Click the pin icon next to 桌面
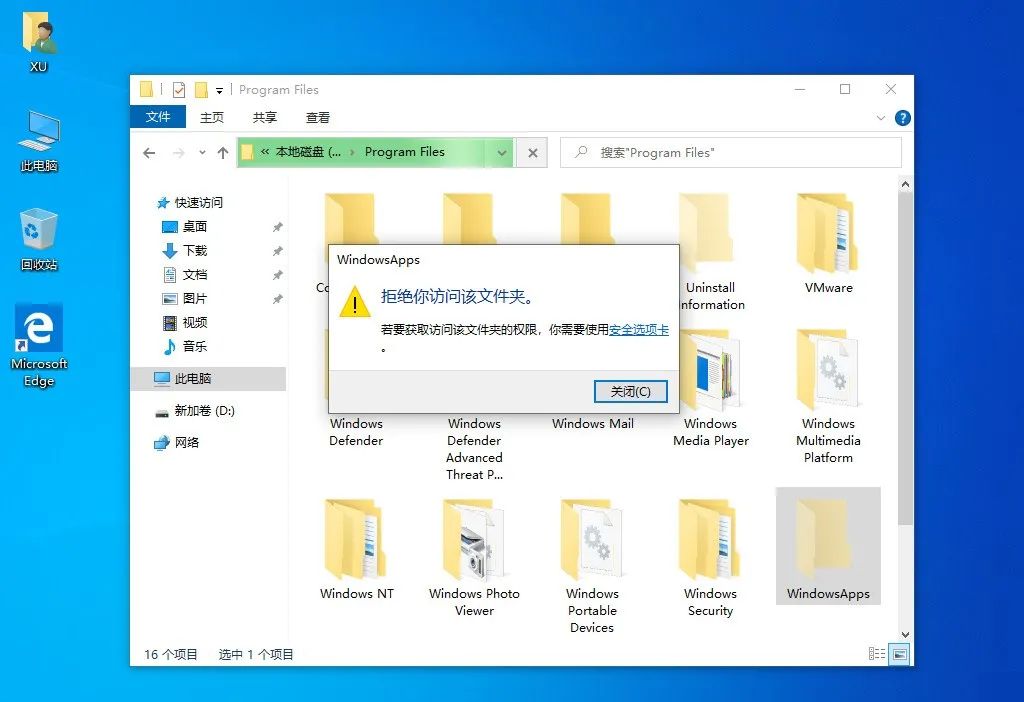The width and height of the screenshot is (1024, 702). (x=278, y=227)
